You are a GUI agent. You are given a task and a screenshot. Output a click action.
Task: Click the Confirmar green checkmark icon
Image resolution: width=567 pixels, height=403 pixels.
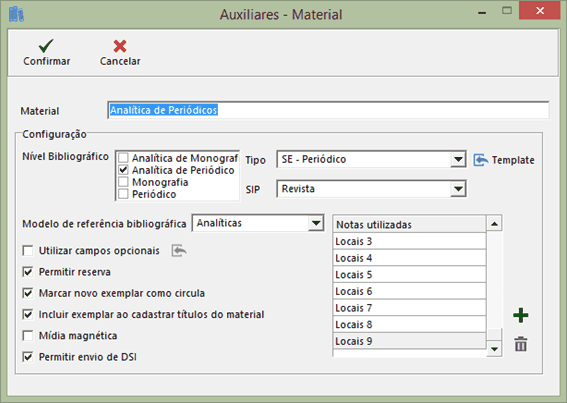pyautogui.click(x=46, y=46)
